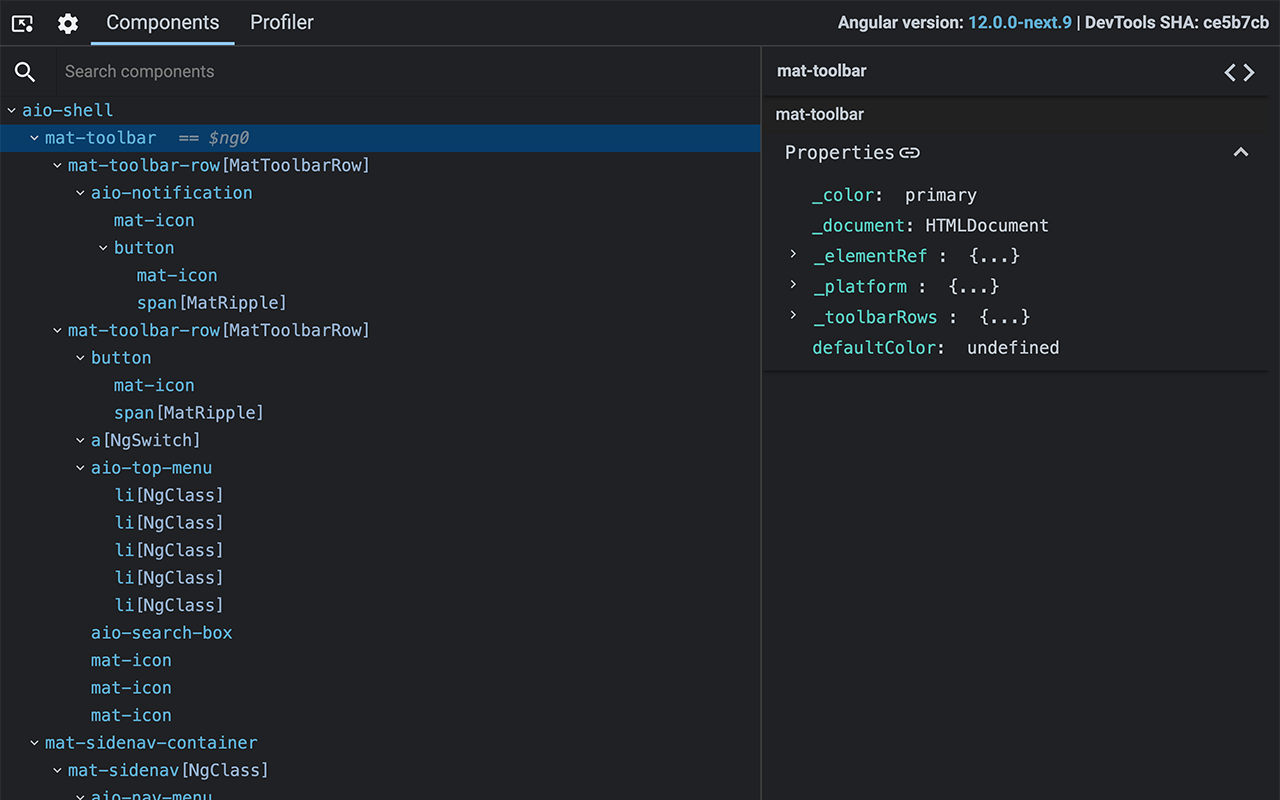Switch to the Profiler tab
The image size is (1280, 800).
tap(281, 22)
